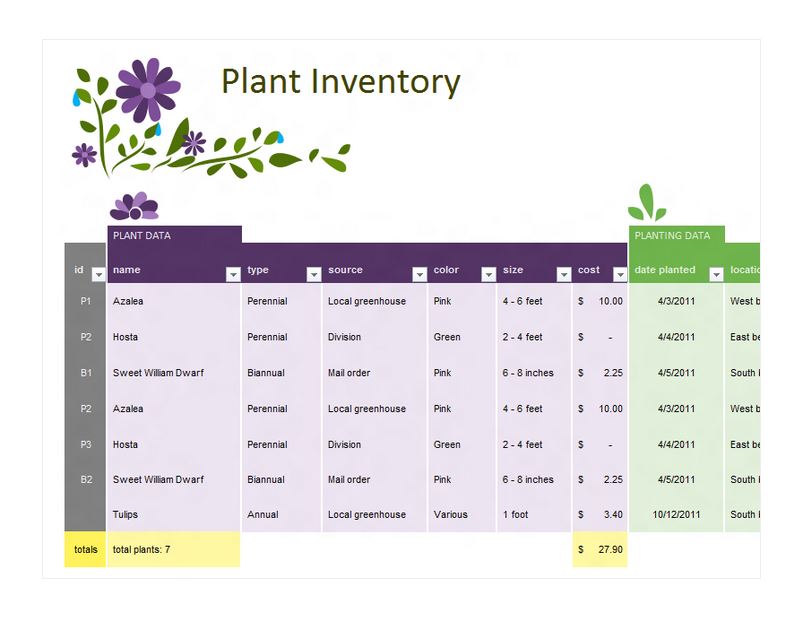The height and width of the screenshot is (617, 804).
Task: Open the color column filter dropdown
Action: point(489,272)
